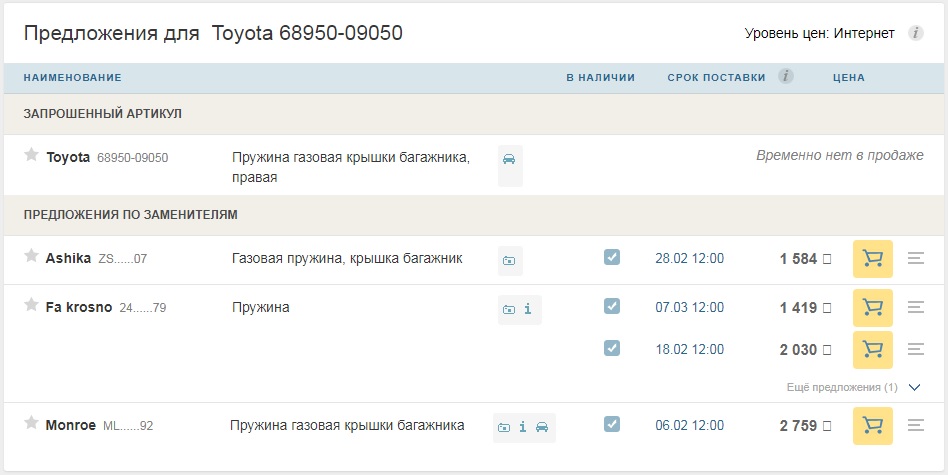The width and height of the screenshot is (948, 475).
Task: Click the car applicability icon for Toyota
Action: pyautogui.click(x=509, y=160)
